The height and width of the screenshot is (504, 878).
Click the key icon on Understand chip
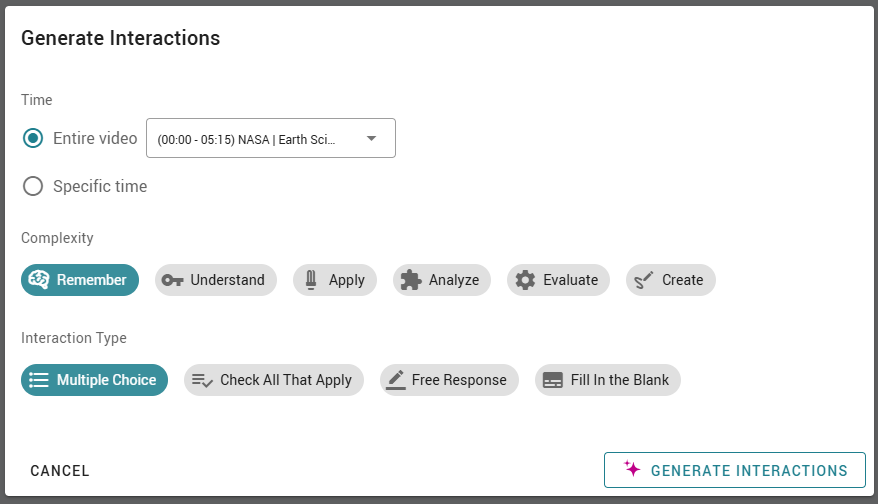pos(172,280)
